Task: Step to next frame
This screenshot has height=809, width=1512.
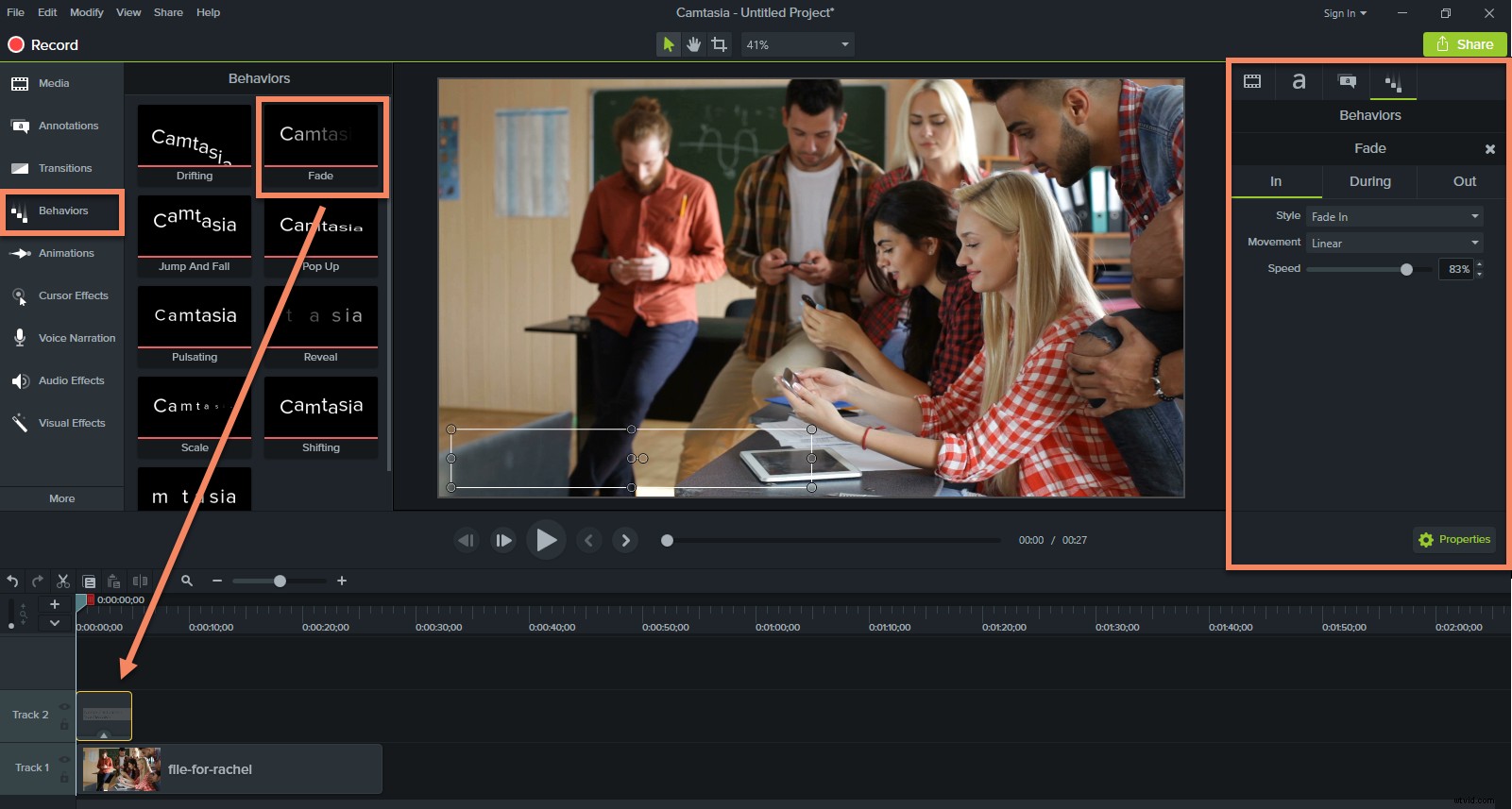Action: click(504, 540)
